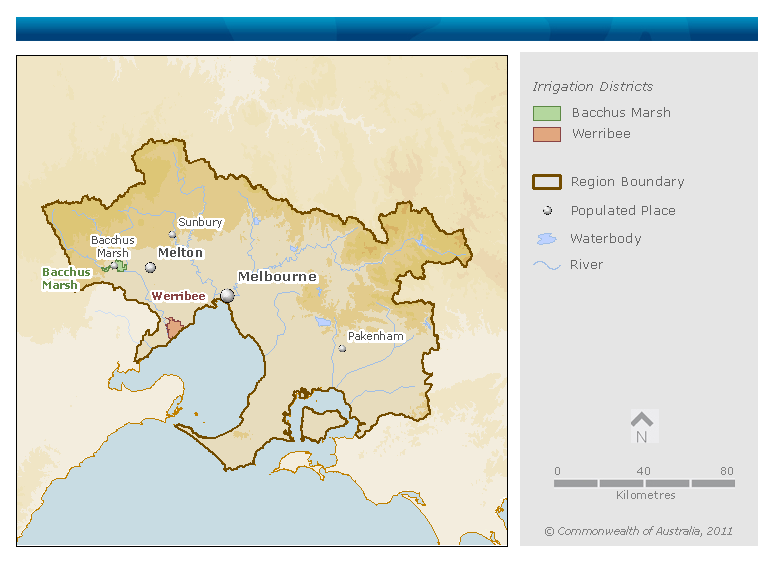This screenshot has width=758, height=570.
Task: Click the Melton populated place marker
Action: (x=150, y=267)
